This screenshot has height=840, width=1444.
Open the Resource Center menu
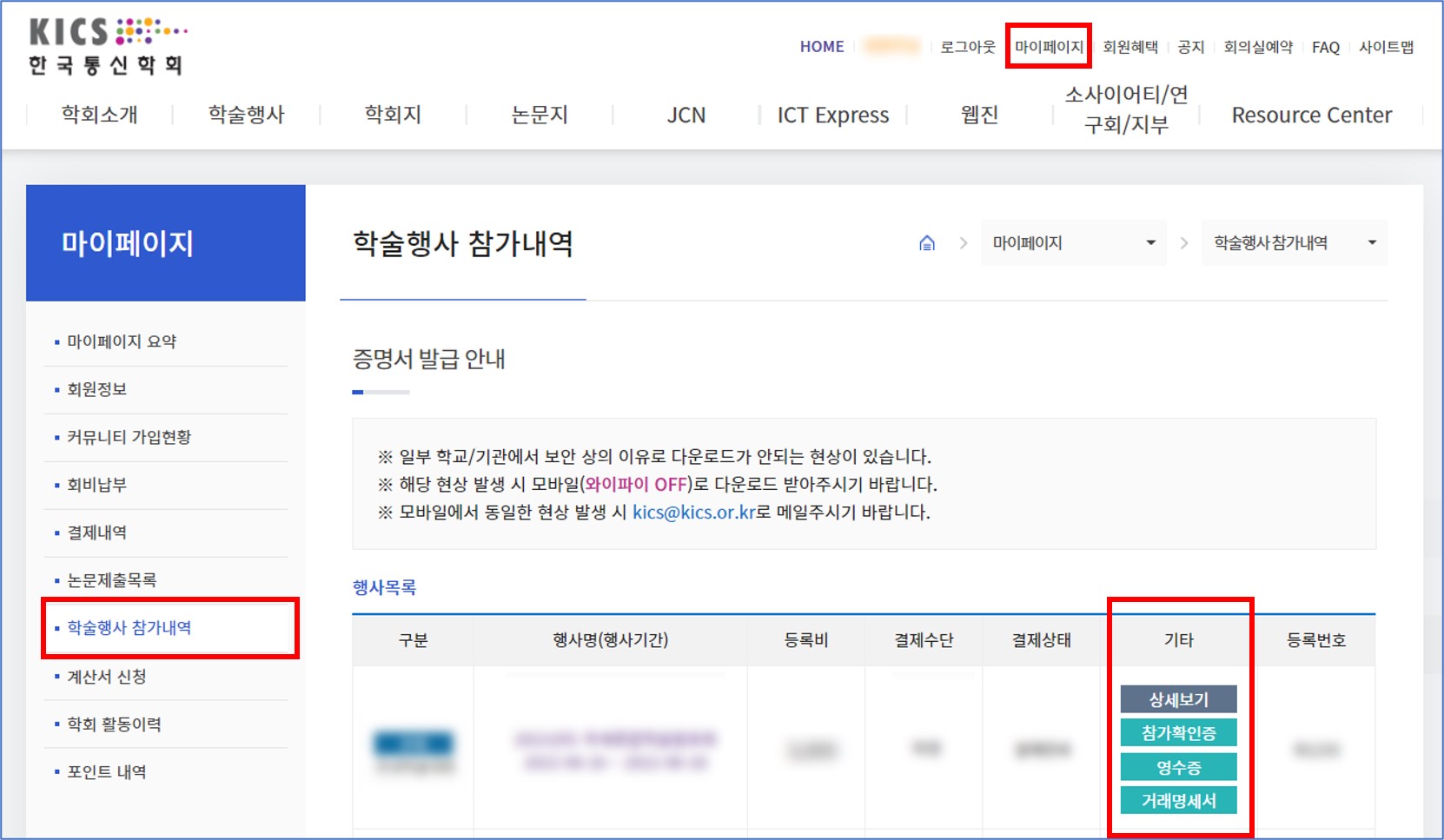tap(1311, 115)
